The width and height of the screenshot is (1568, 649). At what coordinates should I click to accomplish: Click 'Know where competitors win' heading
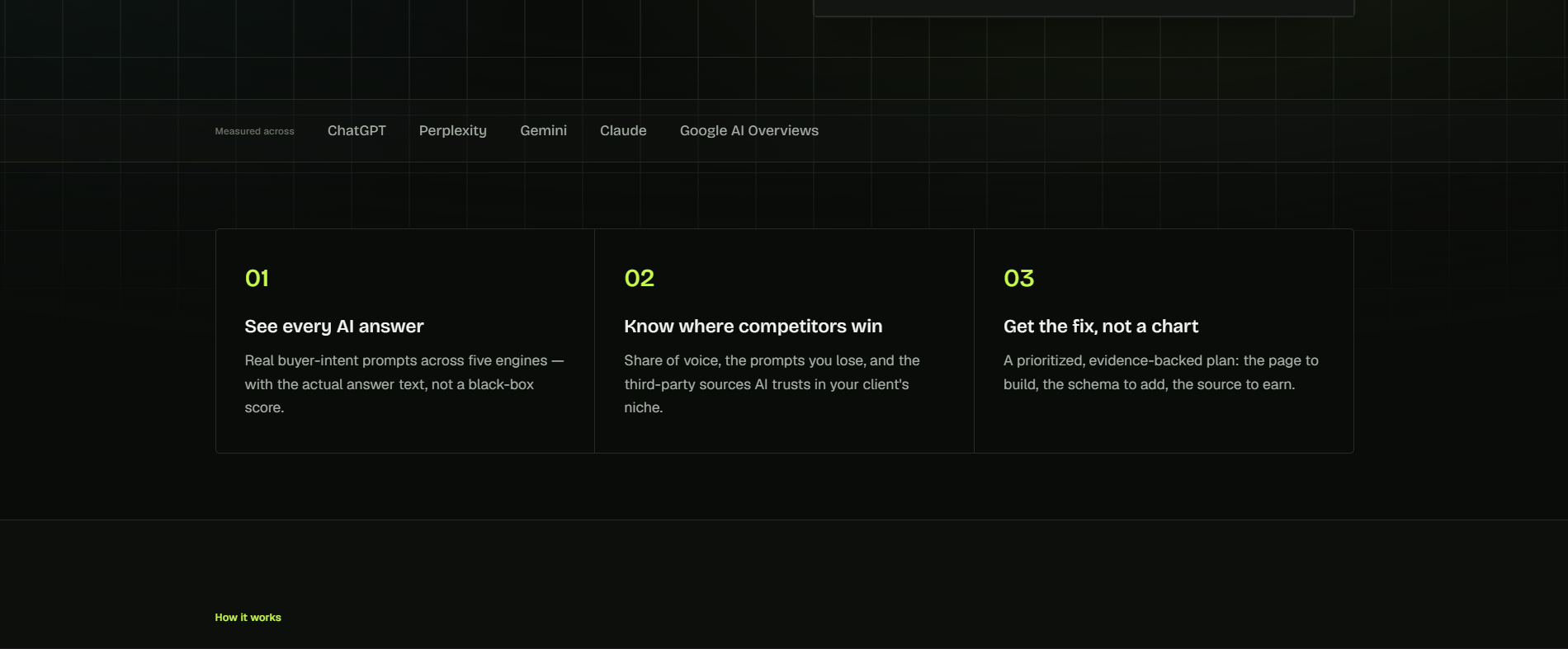753,327
